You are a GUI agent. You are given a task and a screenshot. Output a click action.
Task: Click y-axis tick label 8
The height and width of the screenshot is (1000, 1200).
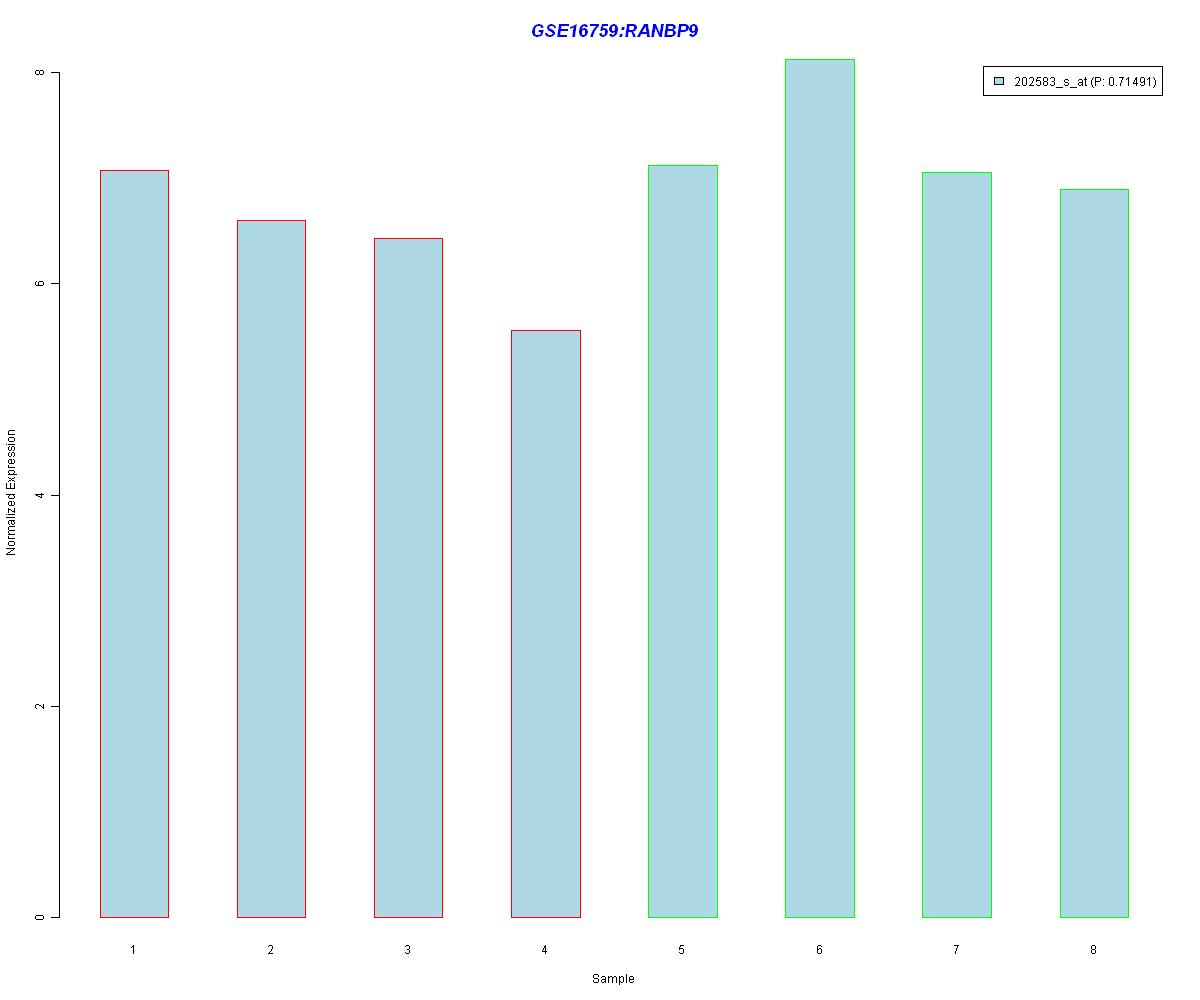pos(39,73)
